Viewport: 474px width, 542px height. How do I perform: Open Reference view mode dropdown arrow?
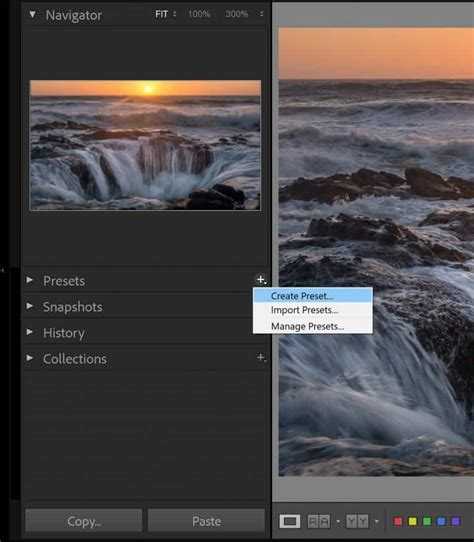[x=338, y=521]
